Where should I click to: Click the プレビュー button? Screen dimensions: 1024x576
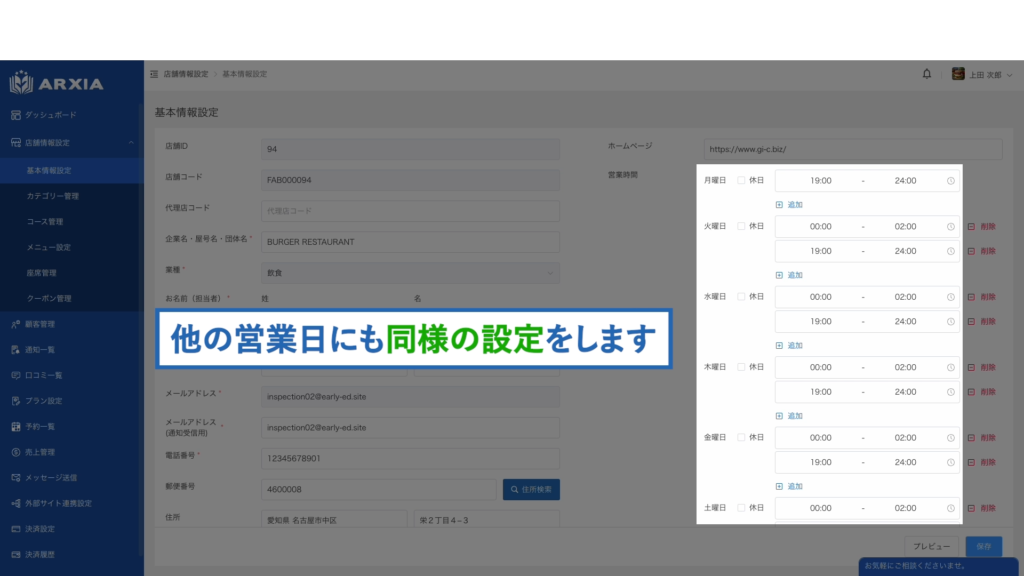[931, 547]
